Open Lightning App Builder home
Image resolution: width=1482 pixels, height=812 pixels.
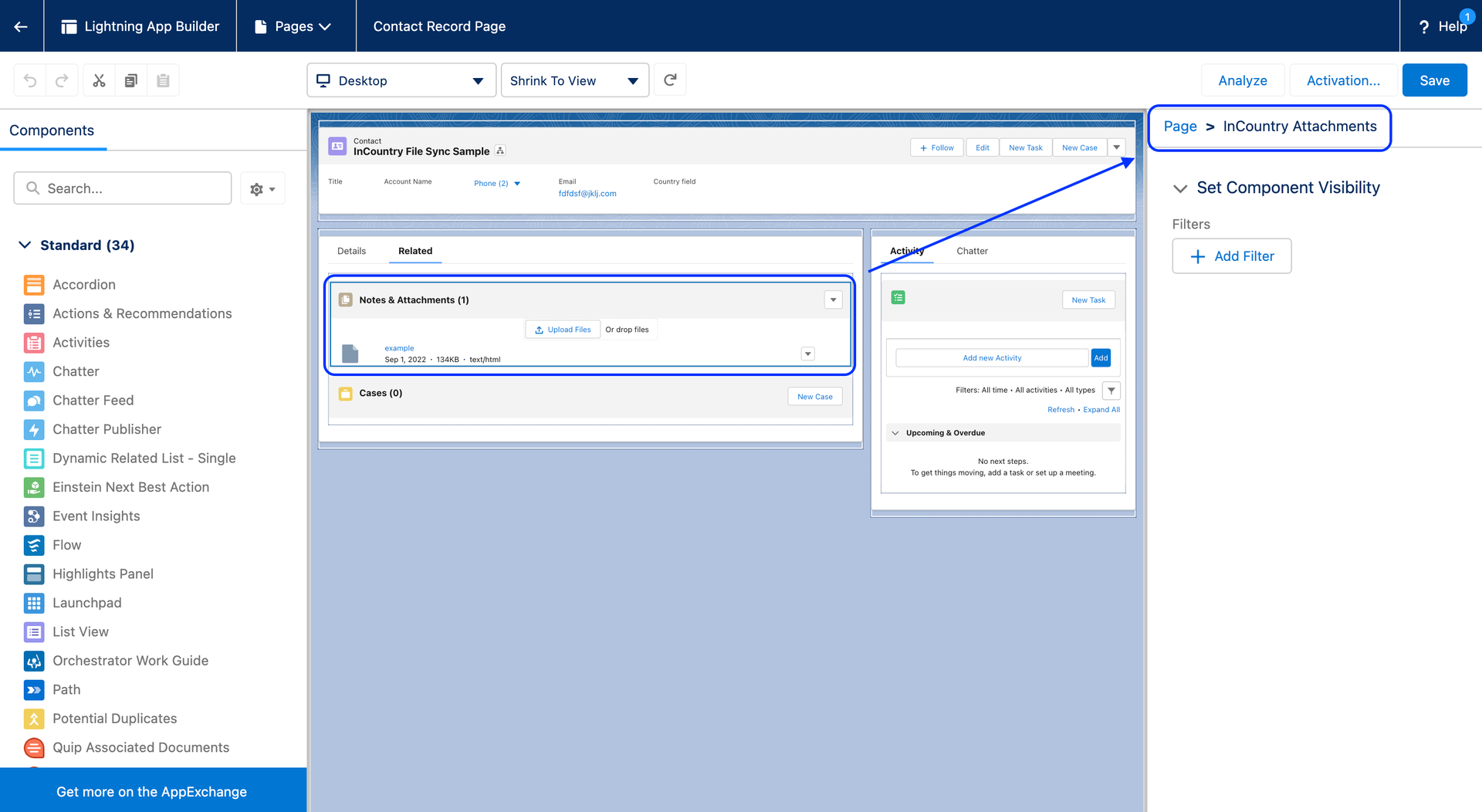(x=140, y=26)
